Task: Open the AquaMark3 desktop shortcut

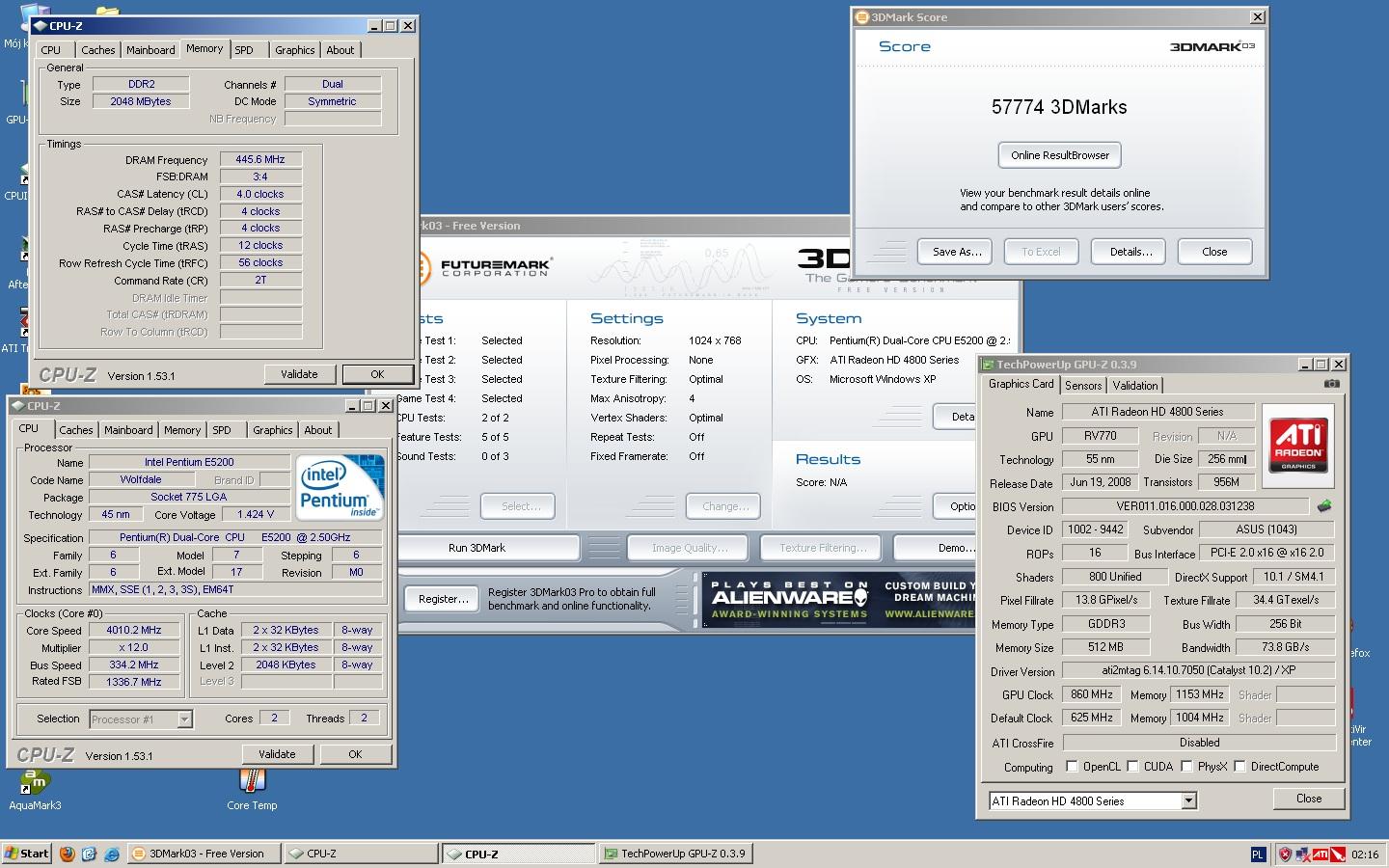Action: click(x=35, y=788)
